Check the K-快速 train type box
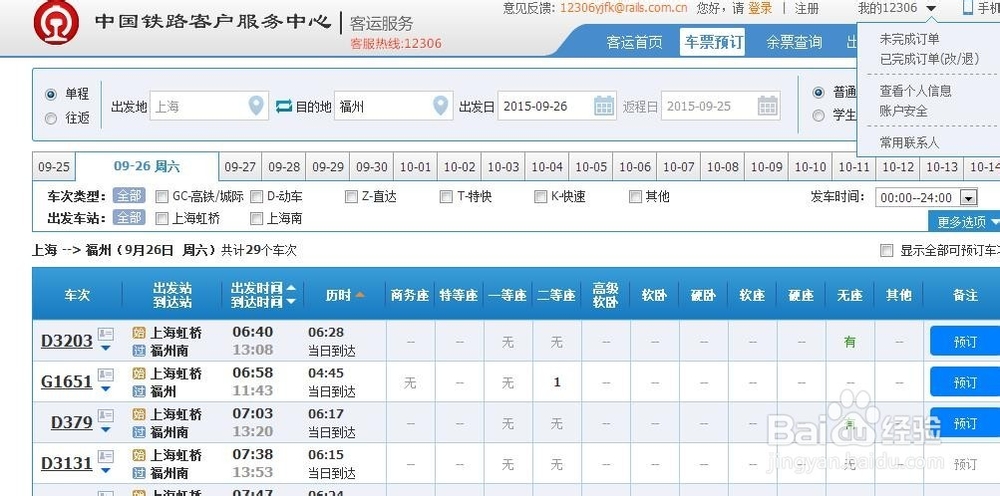 coord(541,197)
